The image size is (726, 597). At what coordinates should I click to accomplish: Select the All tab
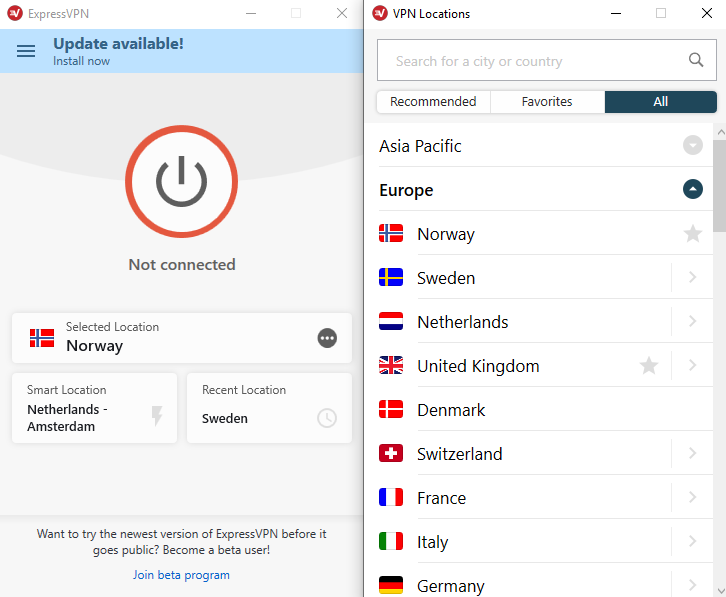661,102
